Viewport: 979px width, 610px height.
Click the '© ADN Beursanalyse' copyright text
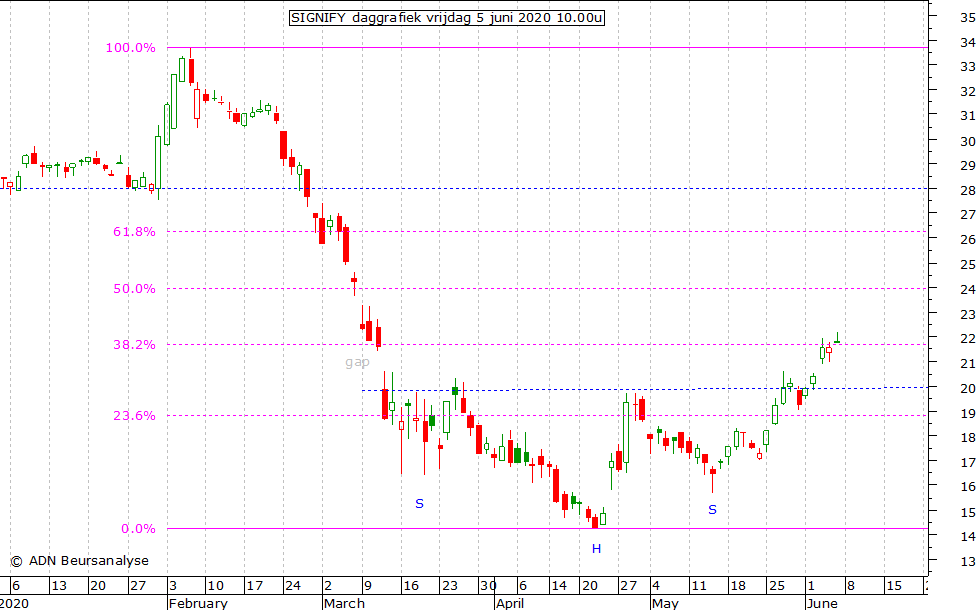(80, 561)
